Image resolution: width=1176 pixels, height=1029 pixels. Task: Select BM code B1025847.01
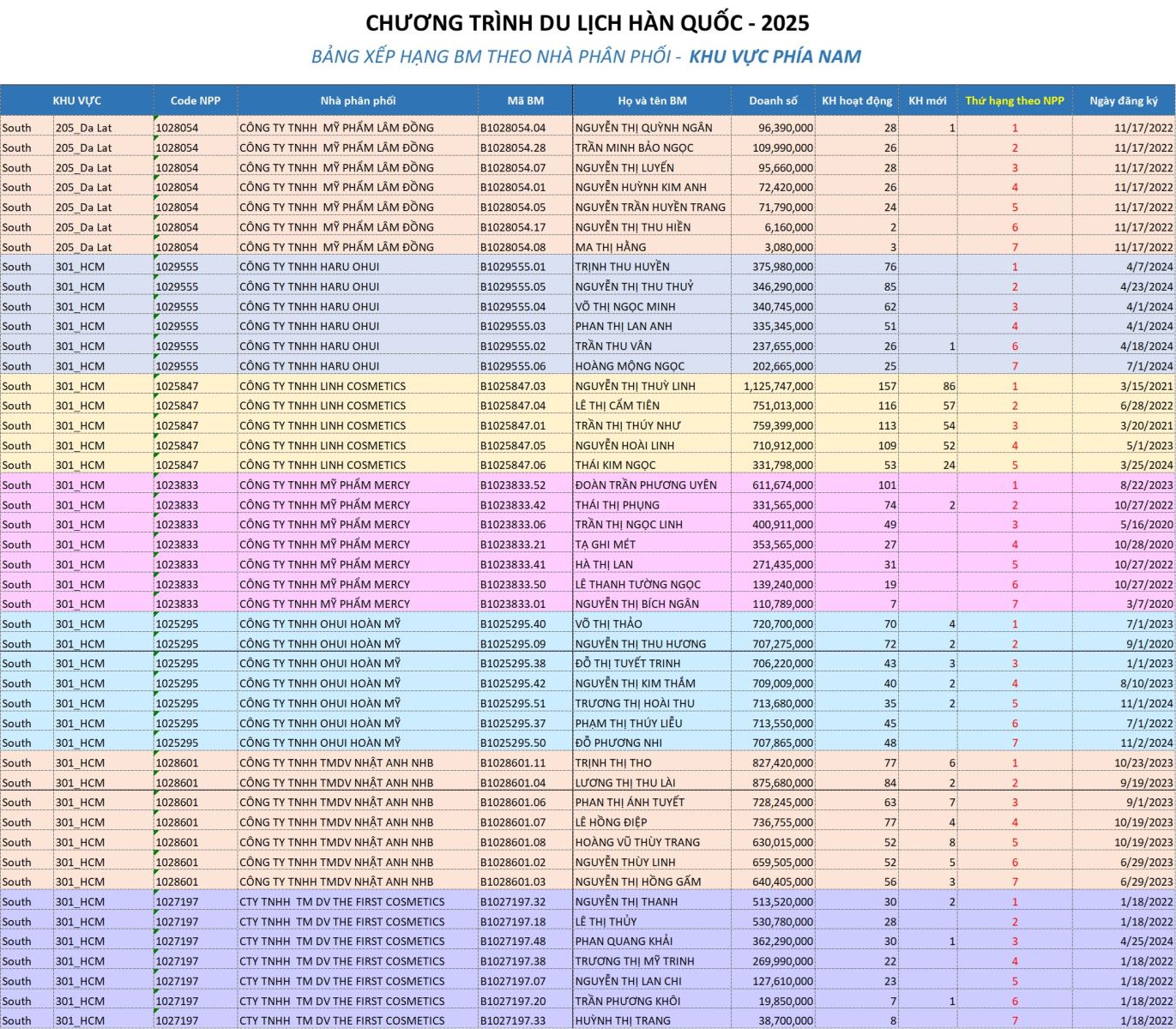[x=513, y=425]
